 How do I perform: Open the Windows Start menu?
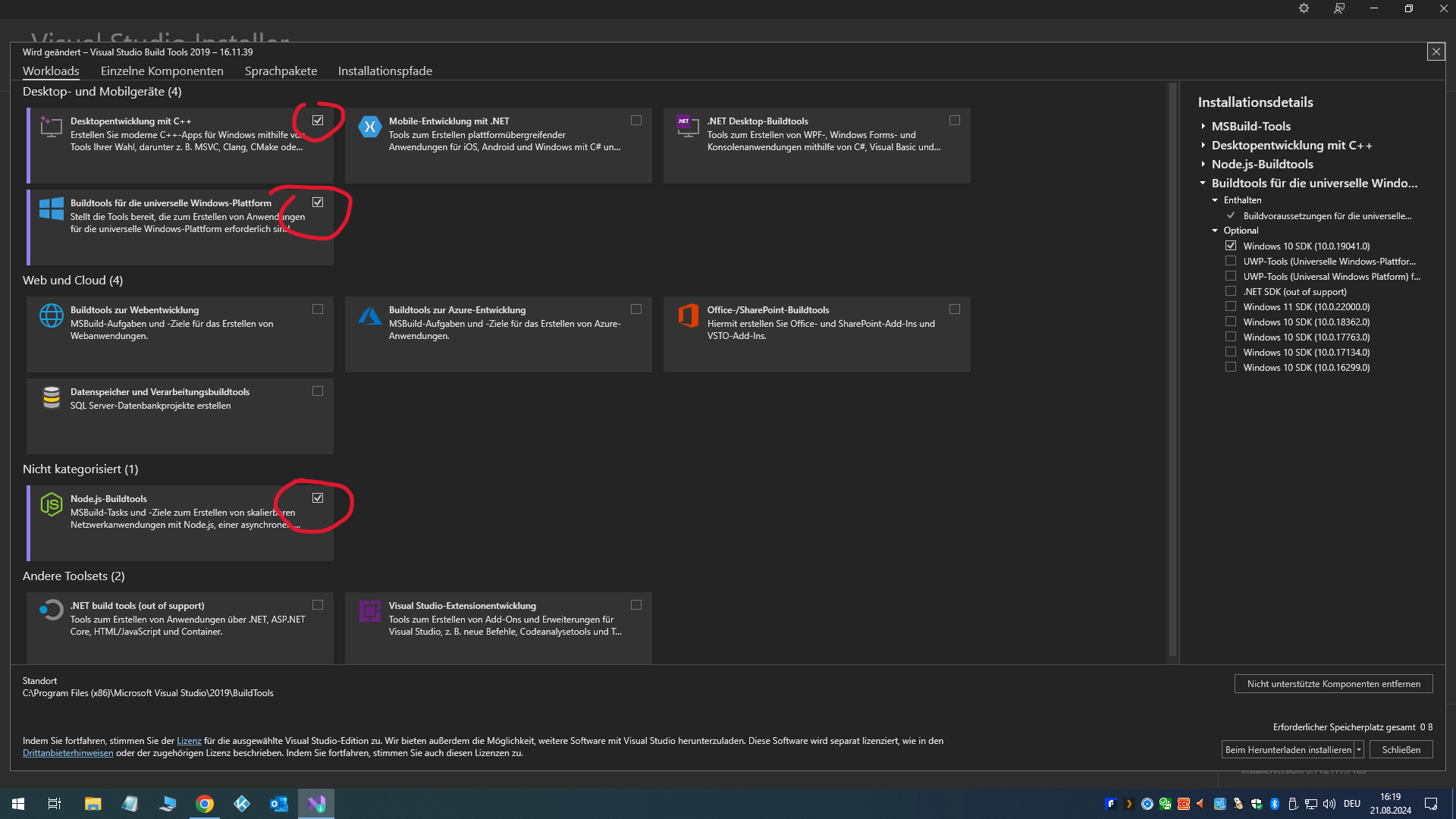[x=18, y=804]
